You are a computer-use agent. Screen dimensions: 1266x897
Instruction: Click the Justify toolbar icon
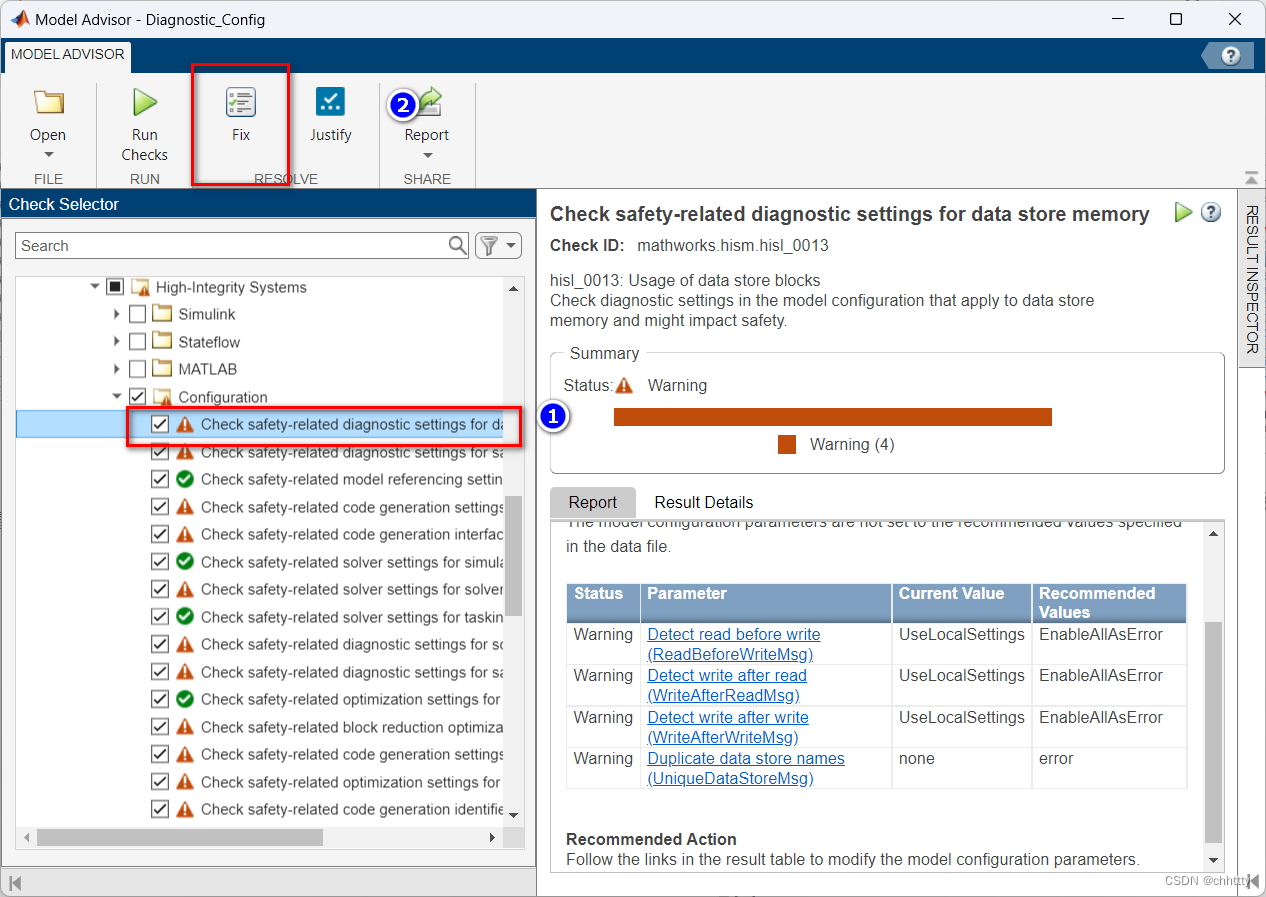tap(330, 102)
